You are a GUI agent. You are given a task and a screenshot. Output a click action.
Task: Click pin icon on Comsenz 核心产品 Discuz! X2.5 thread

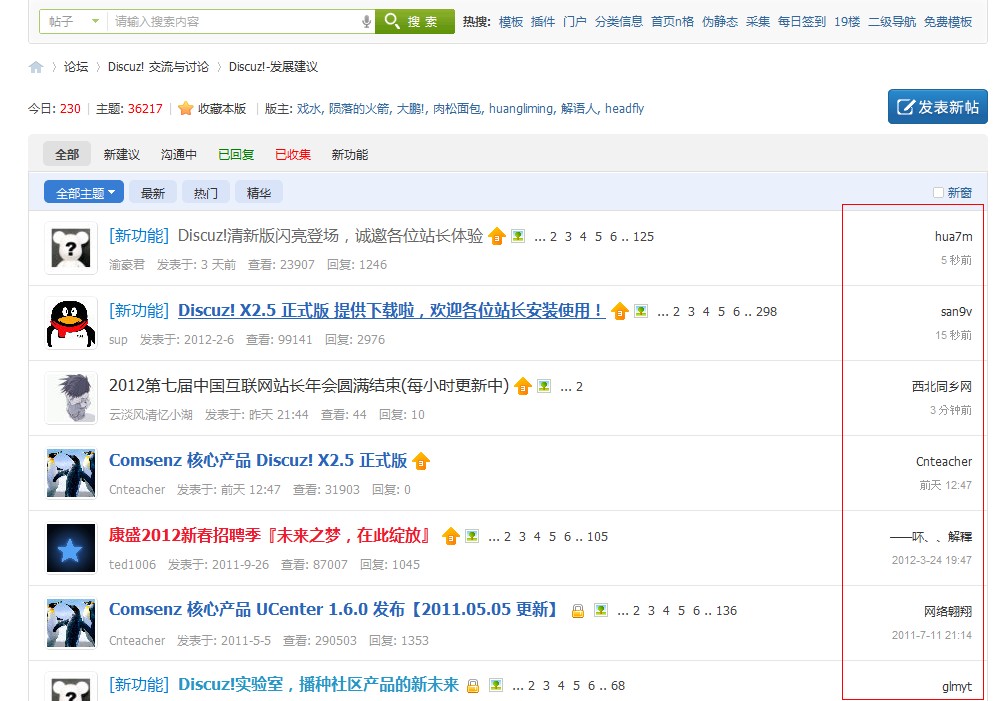click(x=421, y=461)
